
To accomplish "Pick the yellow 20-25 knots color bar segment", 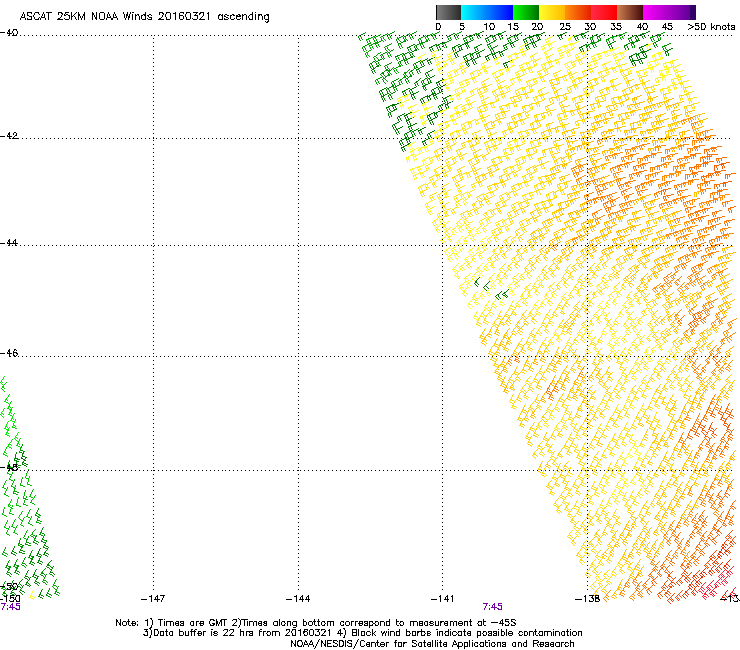I will (x=552, y=12).
